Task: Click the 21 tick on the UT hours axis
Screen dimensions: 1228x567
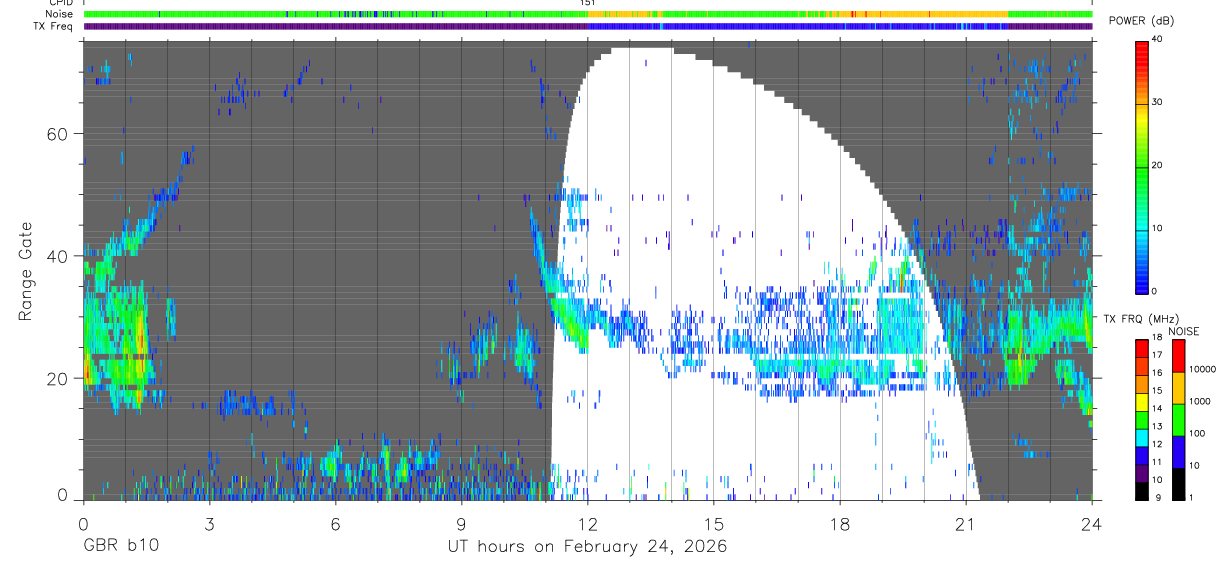Action: (x=965, y=523)
